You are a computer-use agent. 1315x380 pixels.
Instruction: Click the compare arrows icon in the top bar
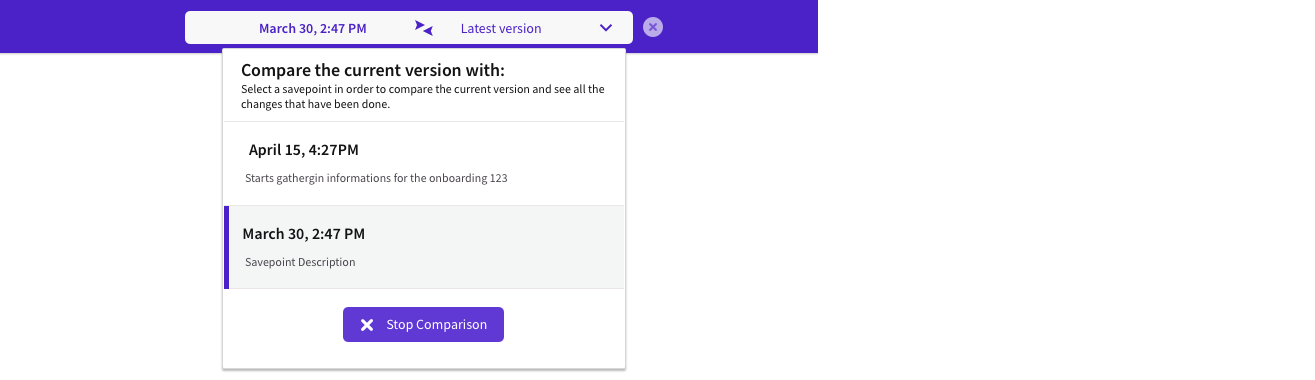(424, 28)
